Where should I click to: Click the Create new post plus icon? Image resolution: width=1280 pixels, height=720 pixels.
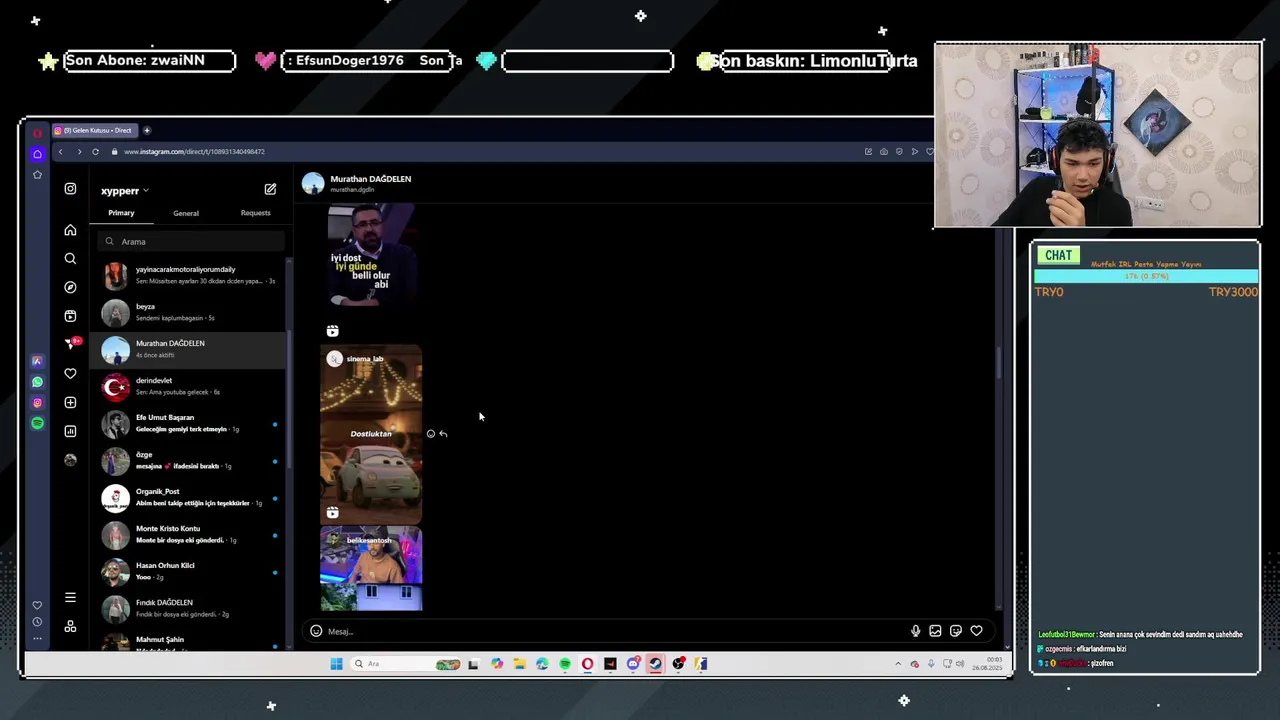[x=70, y=402]
